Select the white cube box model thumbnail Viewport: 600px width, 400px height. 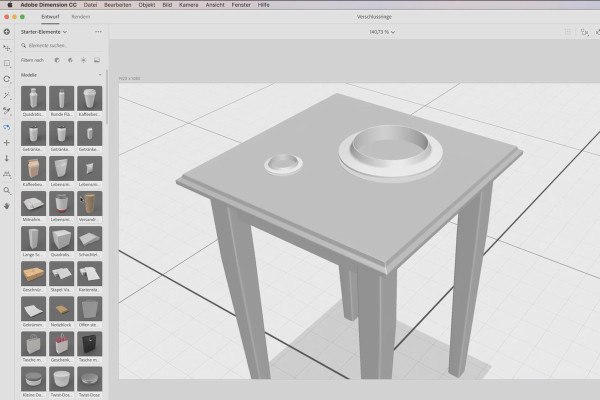(x=62, y=239)
